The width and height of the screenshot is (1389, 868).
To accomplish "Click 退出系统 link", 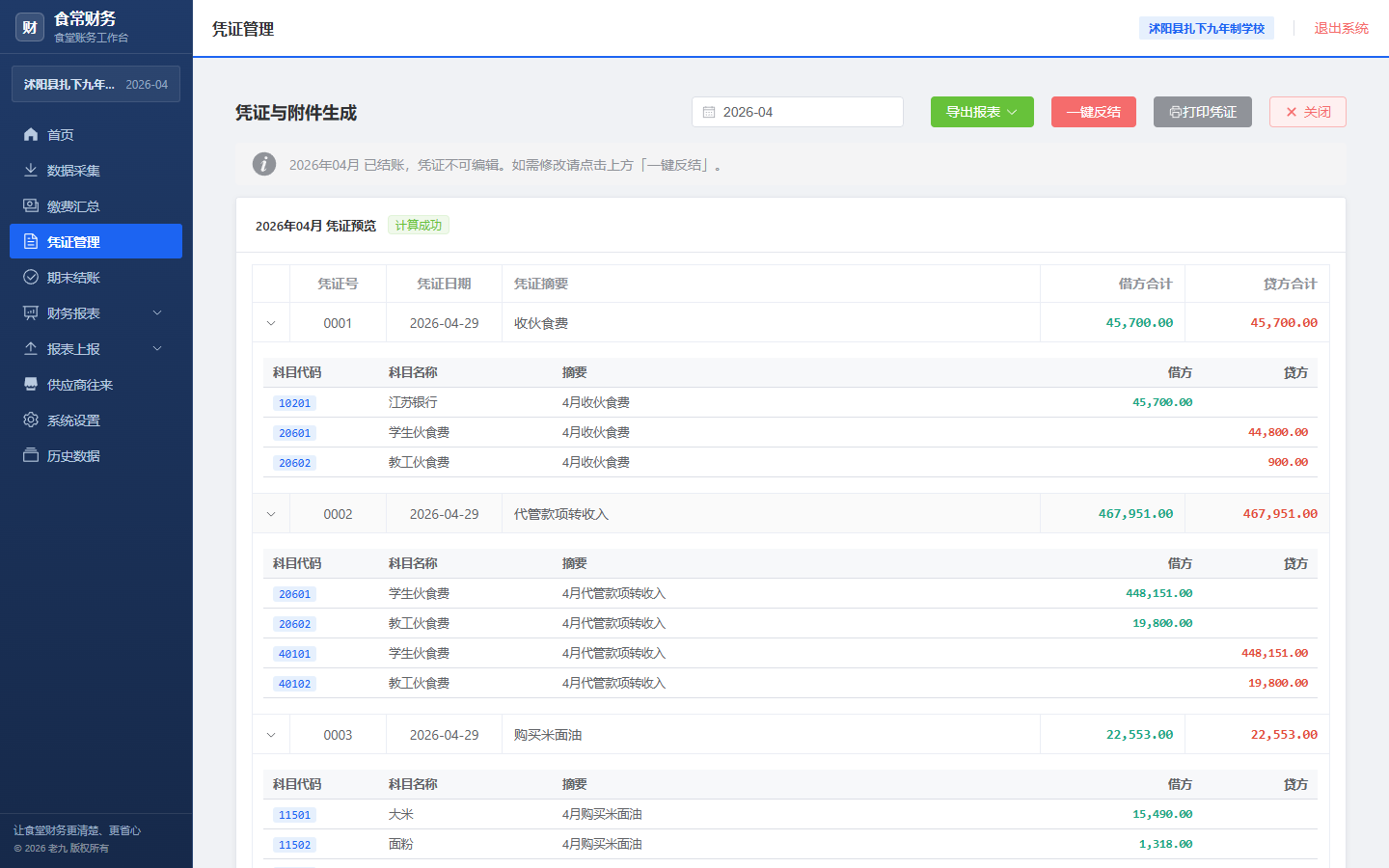I will click(x=1341, y=28).
